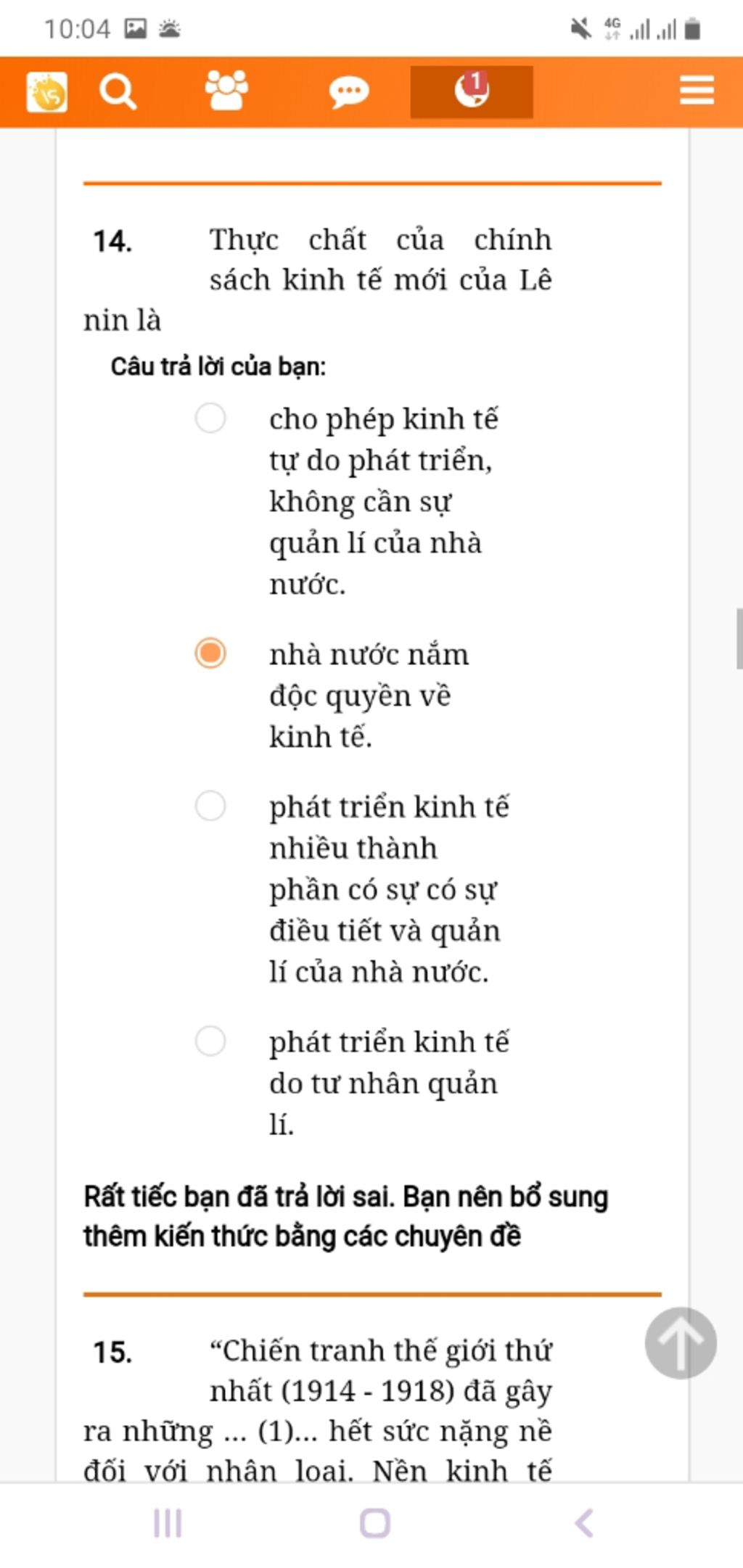The image size is (743, 1568).
Task: Select 'cho phép kinh tế tự do' option
Action: click(x=210, y=418)
